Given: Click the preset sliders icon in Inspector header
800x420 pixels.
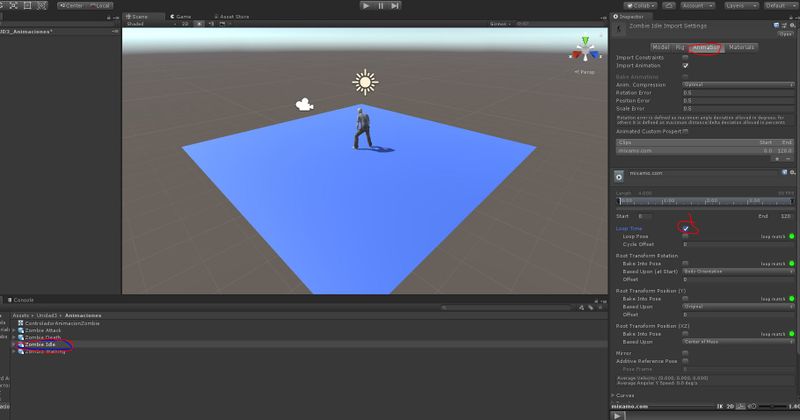Looking at the screenshot, I should pos(784,25).
